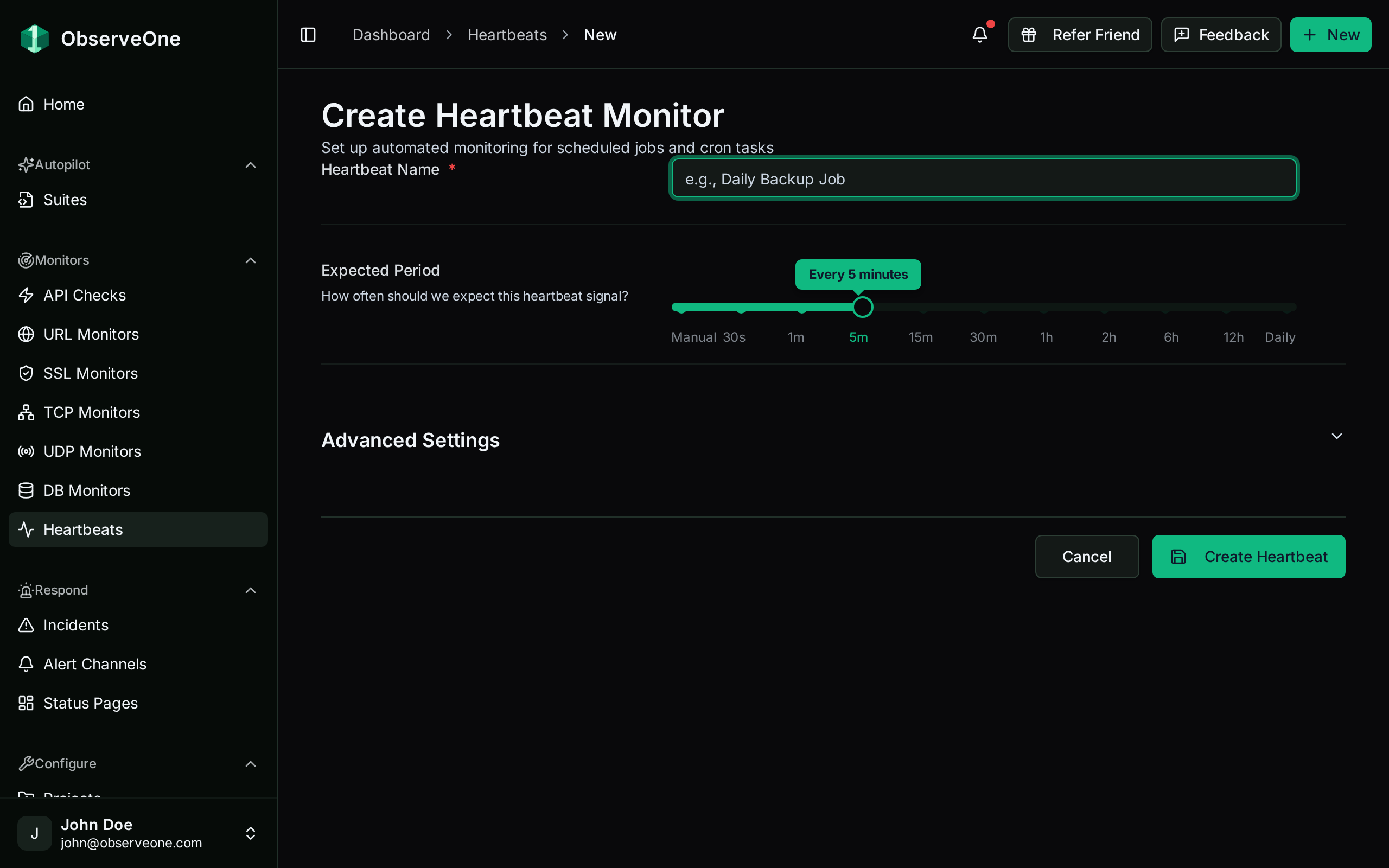Click the UDP Monitors radio icon

point(26,451)
